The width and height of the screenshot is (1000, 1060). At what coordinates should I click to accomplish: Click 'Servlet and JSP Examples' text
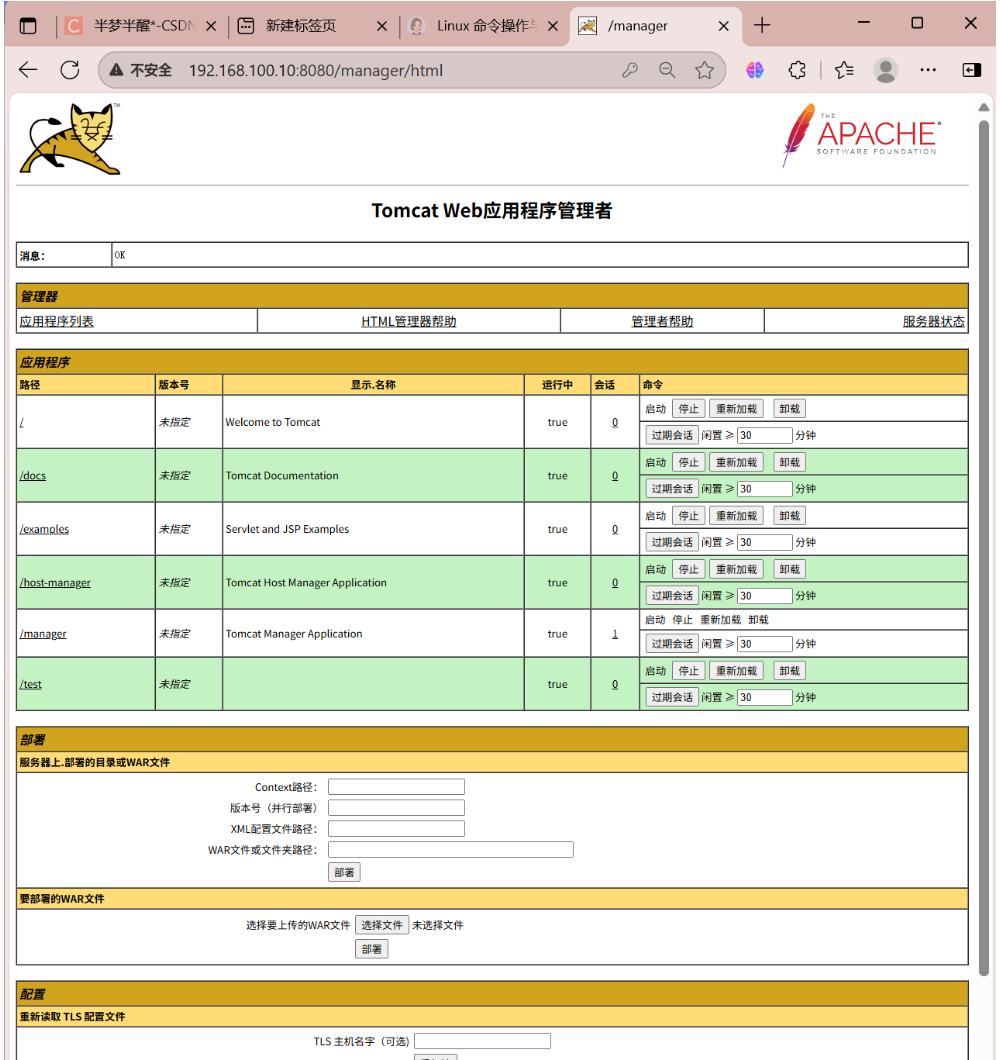287,529
